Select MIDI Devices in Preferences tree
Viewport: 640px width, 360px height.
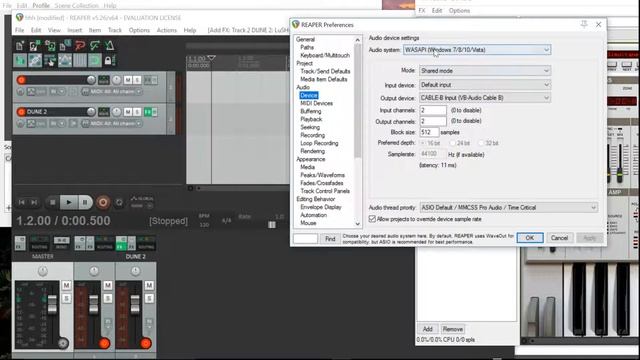(316, 103)
